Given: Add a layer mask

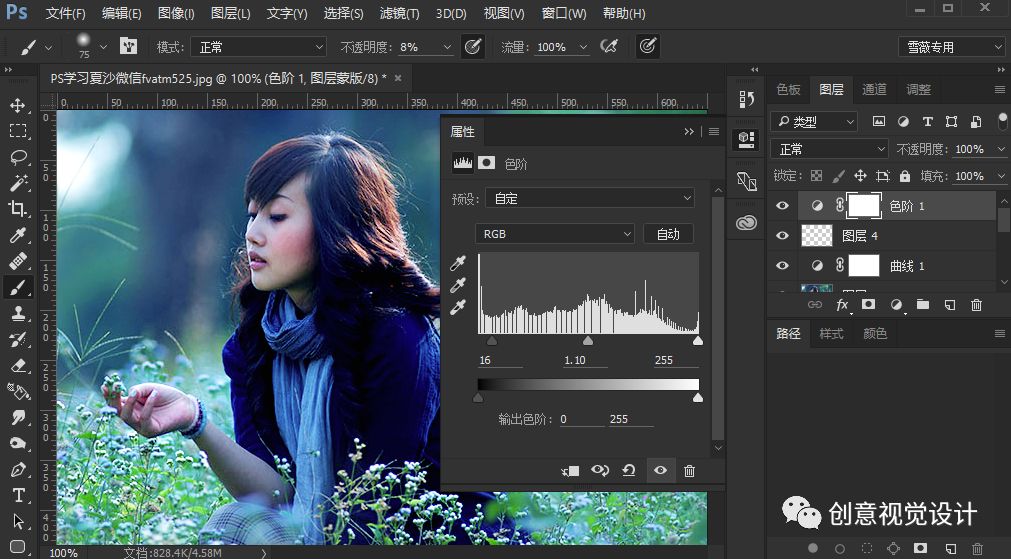Looking at the screenshot, I should [x=869, y=304].
